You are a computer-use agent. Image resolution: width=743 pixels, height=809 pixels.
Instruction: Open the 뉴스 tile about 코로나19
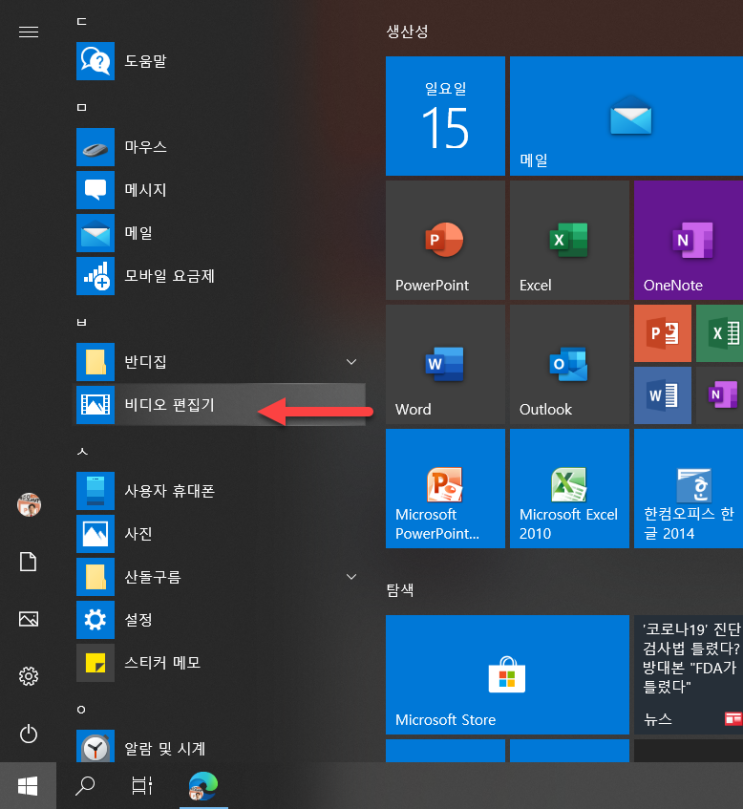point(688,674)
